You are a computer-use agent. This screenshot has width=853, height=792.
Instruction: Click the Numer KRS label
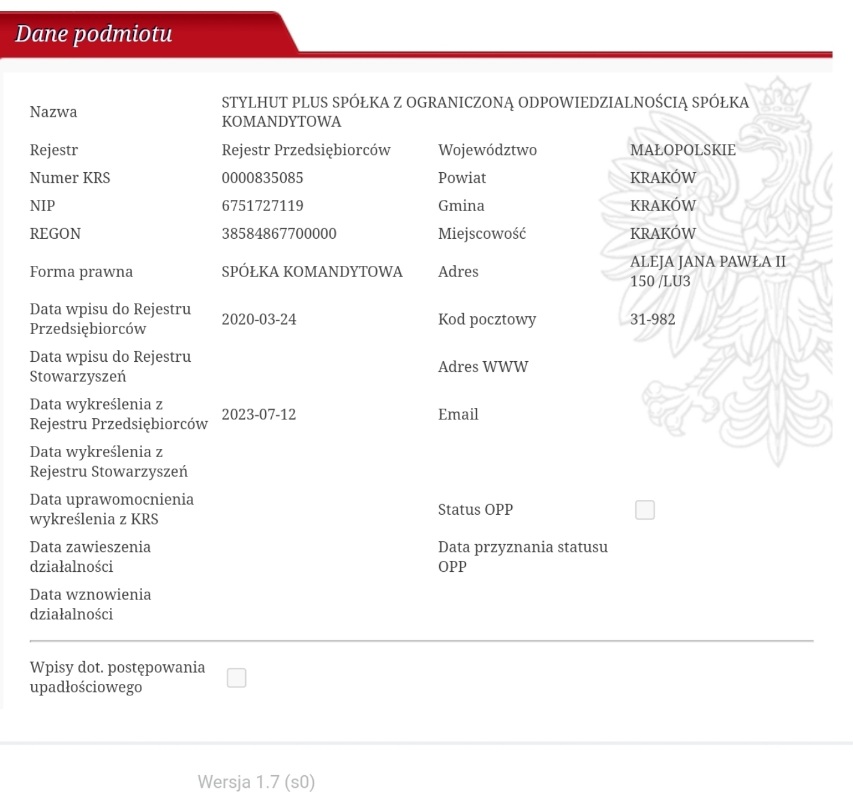pos(70,178)
